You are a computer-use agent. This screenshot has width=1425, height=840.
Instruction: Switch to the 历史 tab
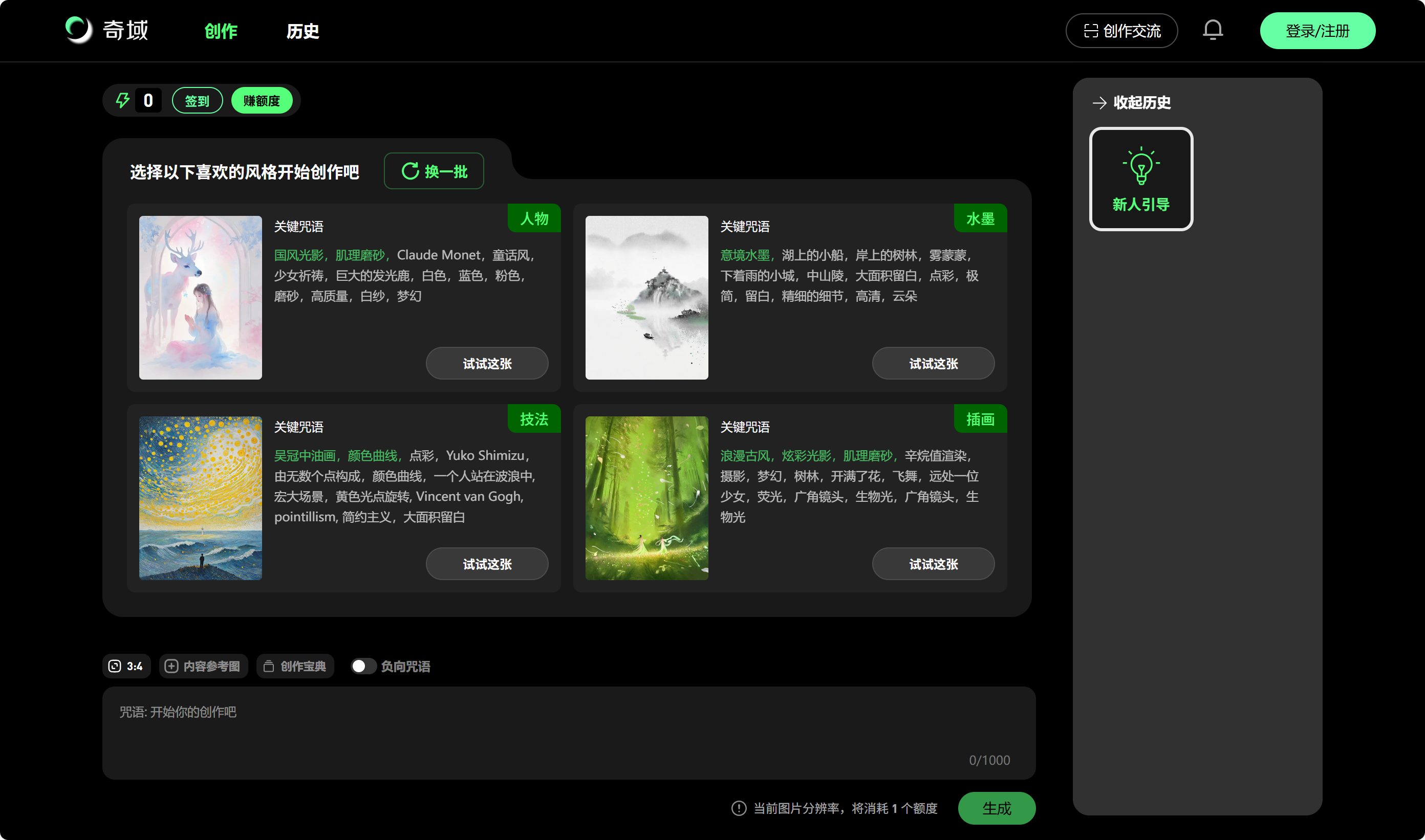(303, 32)
